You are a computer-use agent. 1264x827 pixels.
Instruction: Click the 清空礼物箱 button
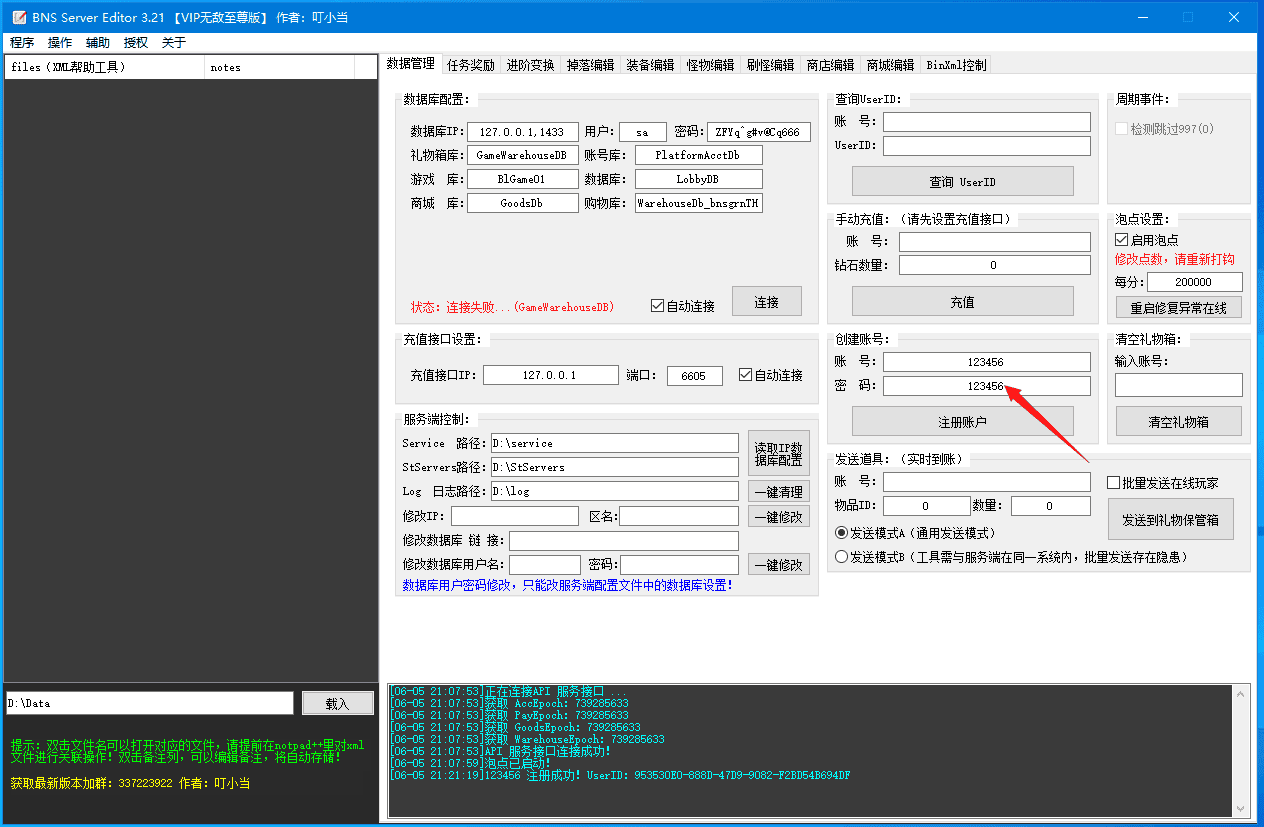(x=1178, y=420)
